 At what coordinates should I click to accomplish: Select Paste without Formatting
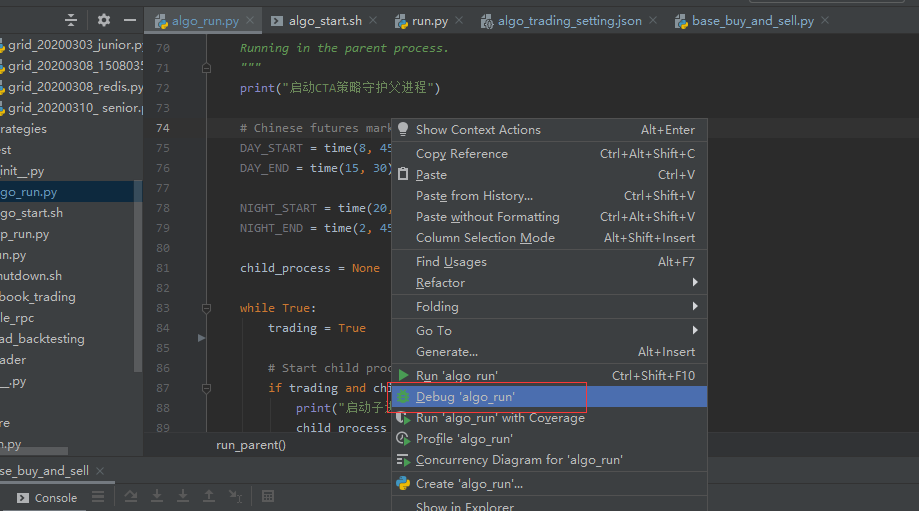point(549,217)
